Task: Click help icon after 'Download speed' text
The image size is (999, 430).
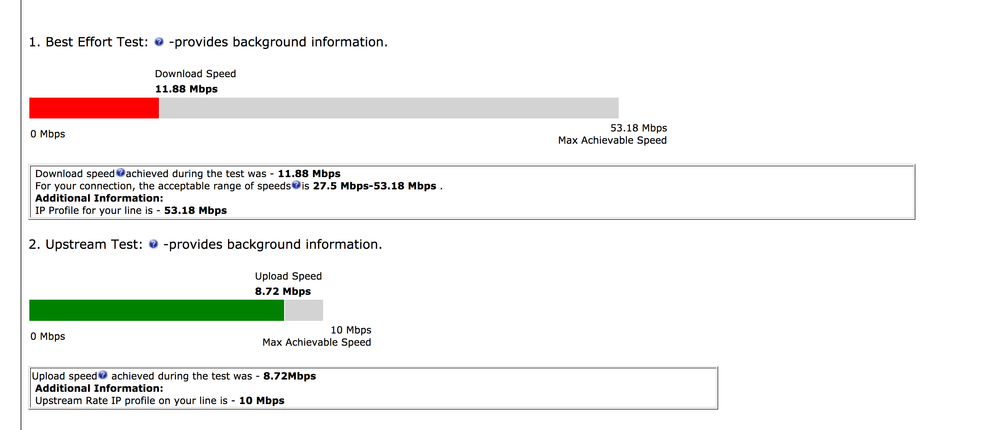Action: [x=120, y=173]
